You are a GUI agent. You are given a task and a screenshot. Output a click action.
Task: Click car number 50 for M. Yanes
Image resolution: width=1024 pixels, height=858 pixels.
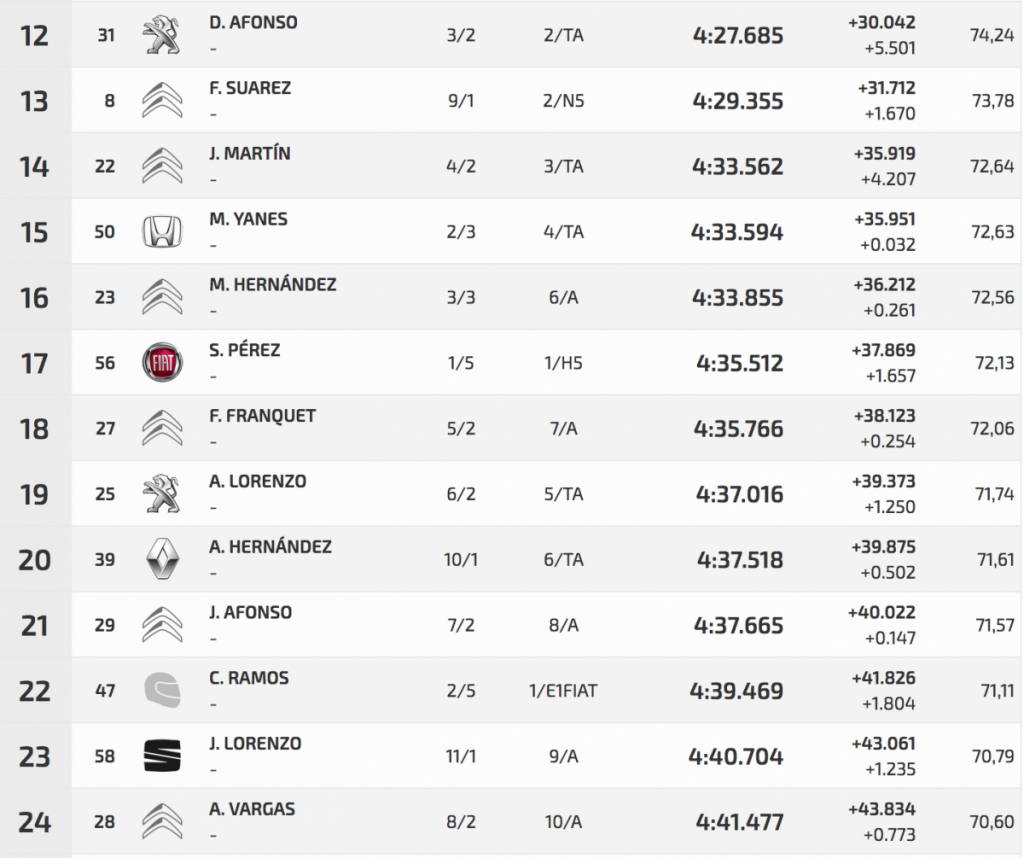[x=105, y=232]
